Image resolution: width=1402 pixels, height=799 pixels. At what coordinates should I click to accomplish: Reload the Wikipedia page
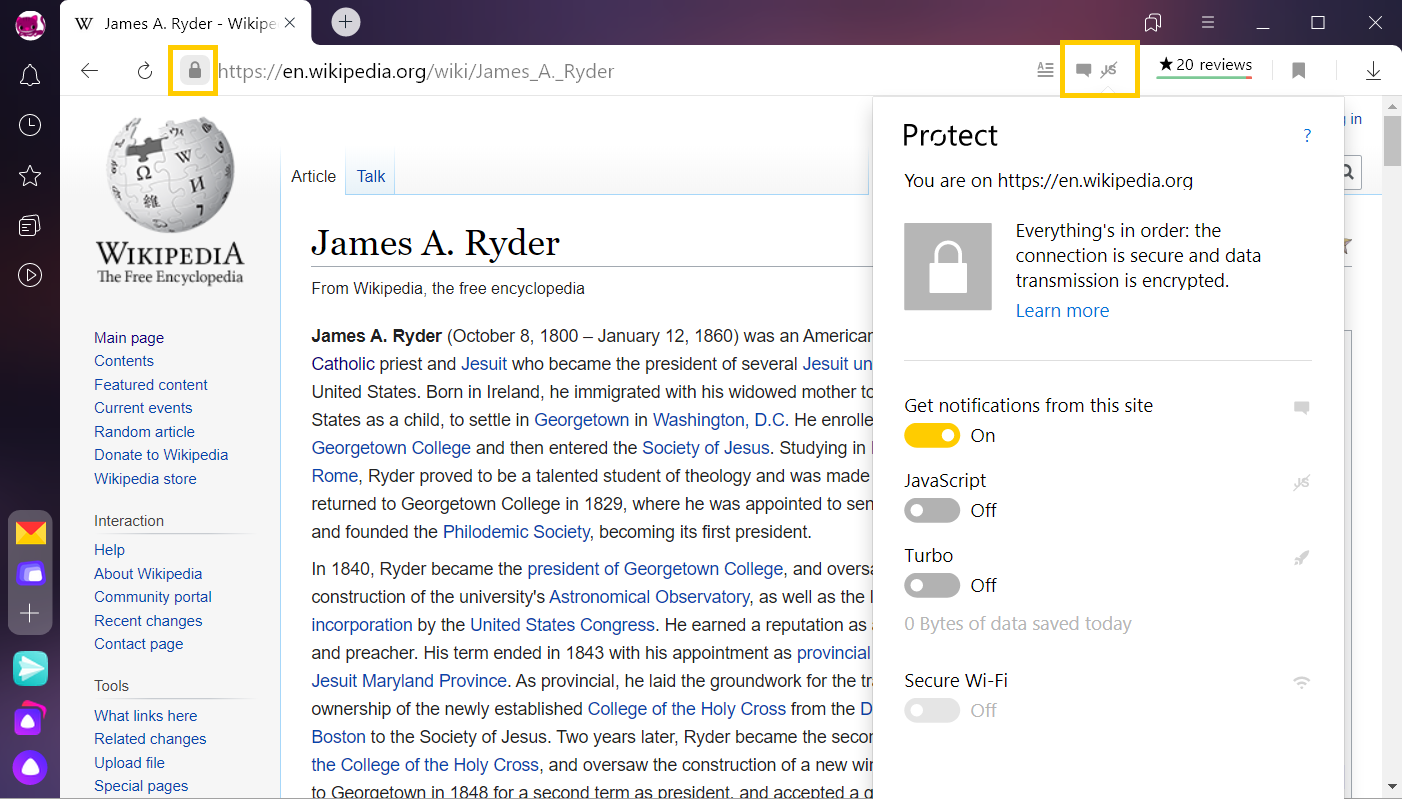[x=144, y=71]
